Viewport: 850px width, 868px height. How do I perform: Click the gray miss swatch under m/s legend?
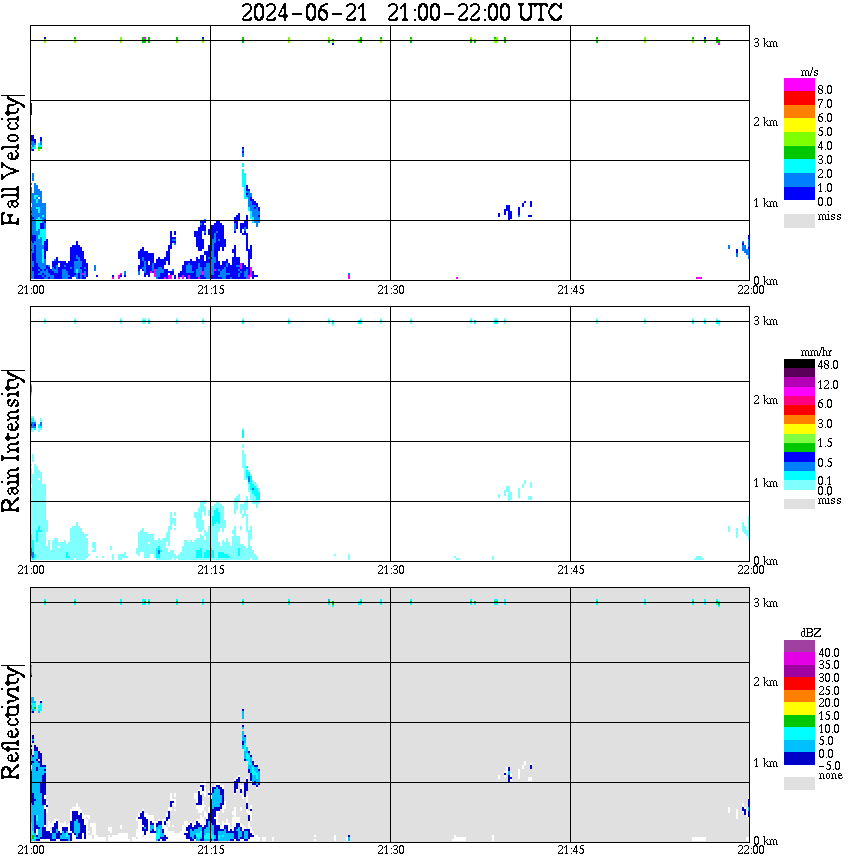(799, 220)
